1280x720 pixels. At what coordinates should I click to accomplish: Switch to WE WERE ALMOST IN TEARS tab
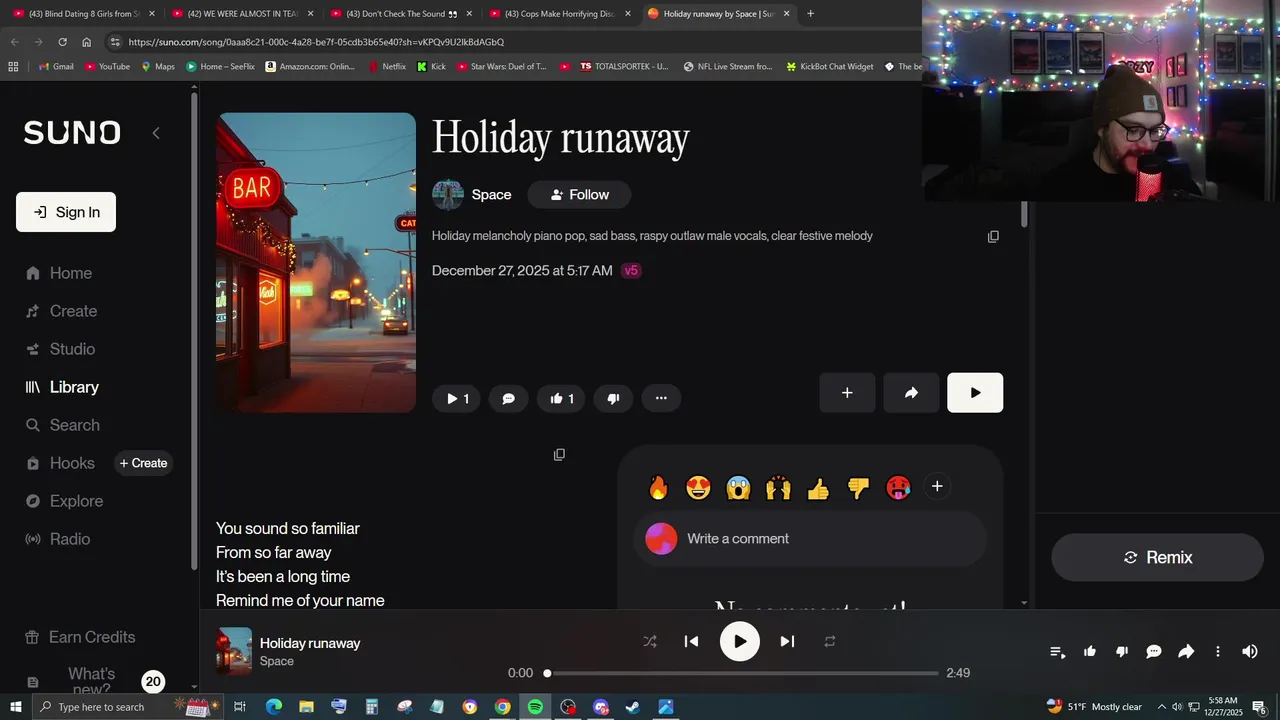[x=241, y=14]
